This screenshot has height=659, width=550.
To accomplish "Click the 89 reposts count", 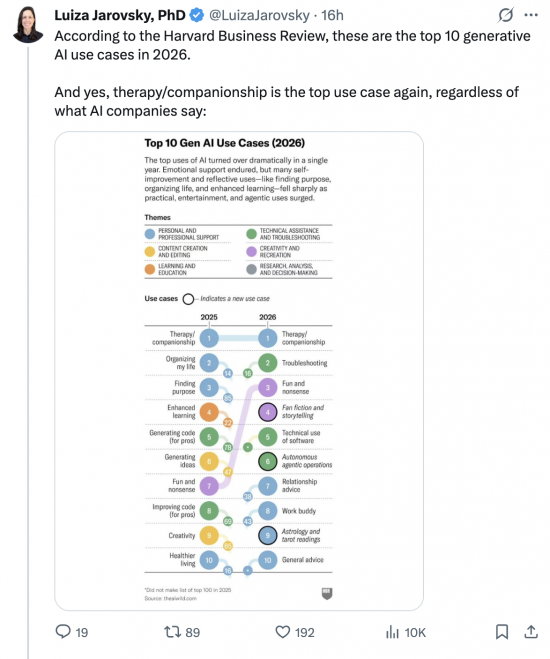I will pyautogui.click(x=192, y=632).
